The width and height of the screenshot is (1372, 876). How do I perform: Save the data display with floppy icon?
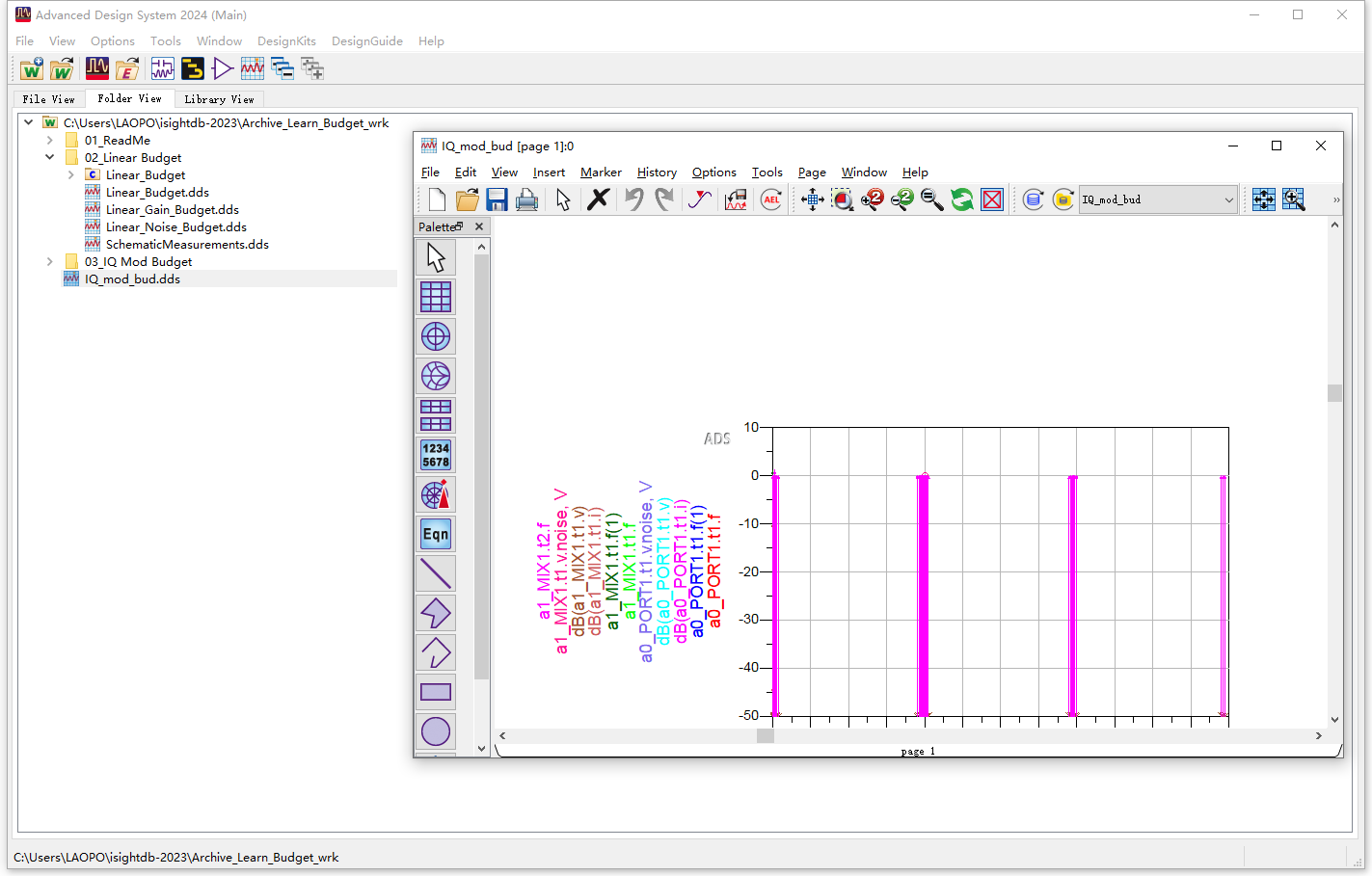[x=497, y=199]
